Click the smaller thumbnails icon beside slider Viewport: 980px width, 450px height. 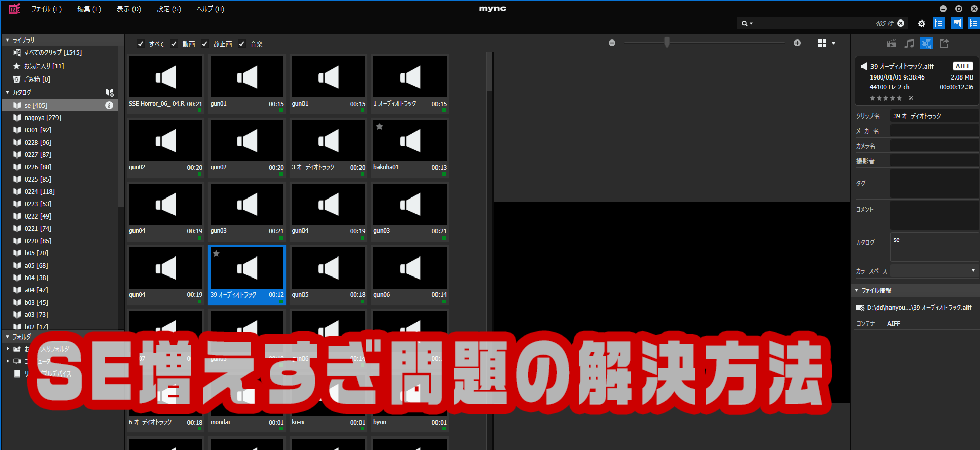pos(612,43)
